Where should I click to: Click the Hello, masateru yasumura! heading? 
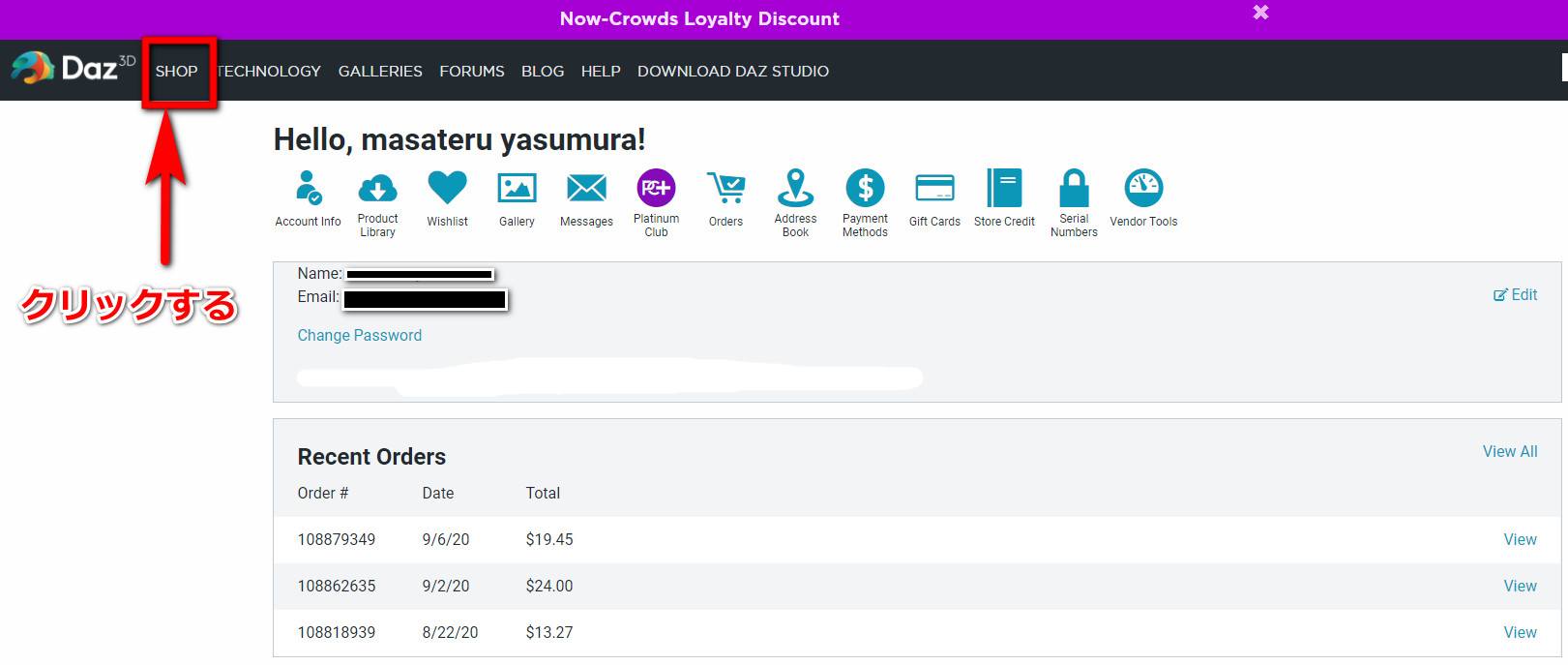click(459, 139)
